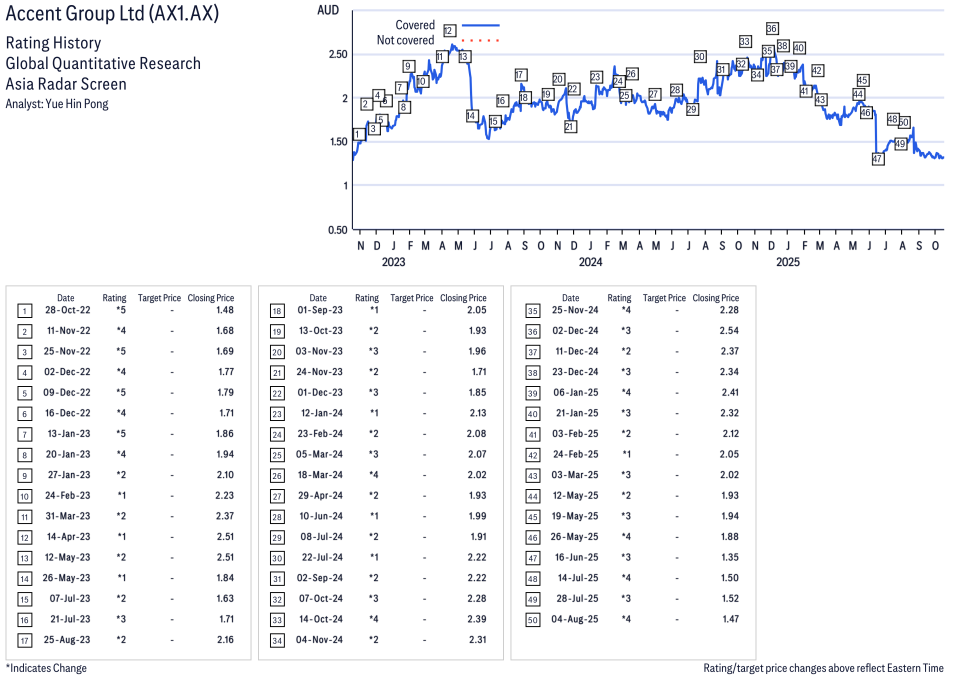The image size is (955, 675).
Task: Select marker 21 on the price chart
Action: coord(570,126)
